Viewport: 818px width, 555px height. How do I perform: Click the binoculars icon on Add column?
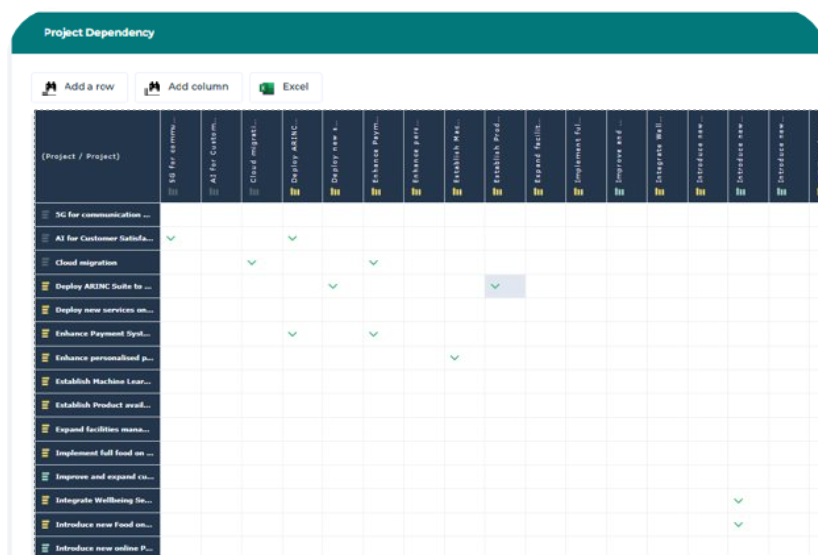(x=153, y=88)
